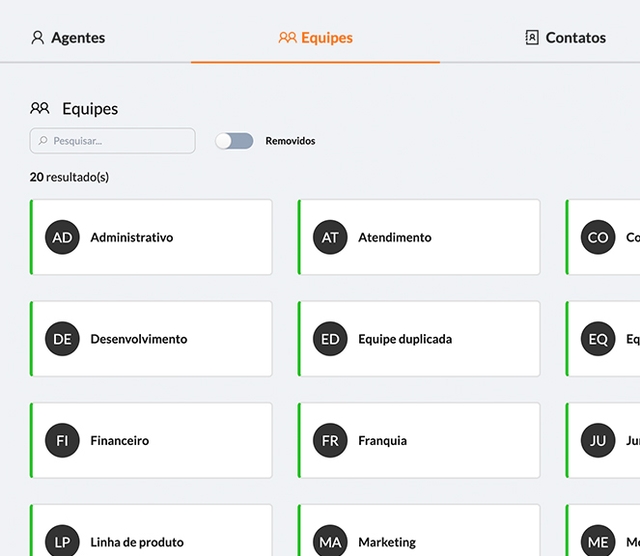This screenshot has width=640, height=556.
Task: Click the CO team avatar icon
Action: click(x=598, y=237)
